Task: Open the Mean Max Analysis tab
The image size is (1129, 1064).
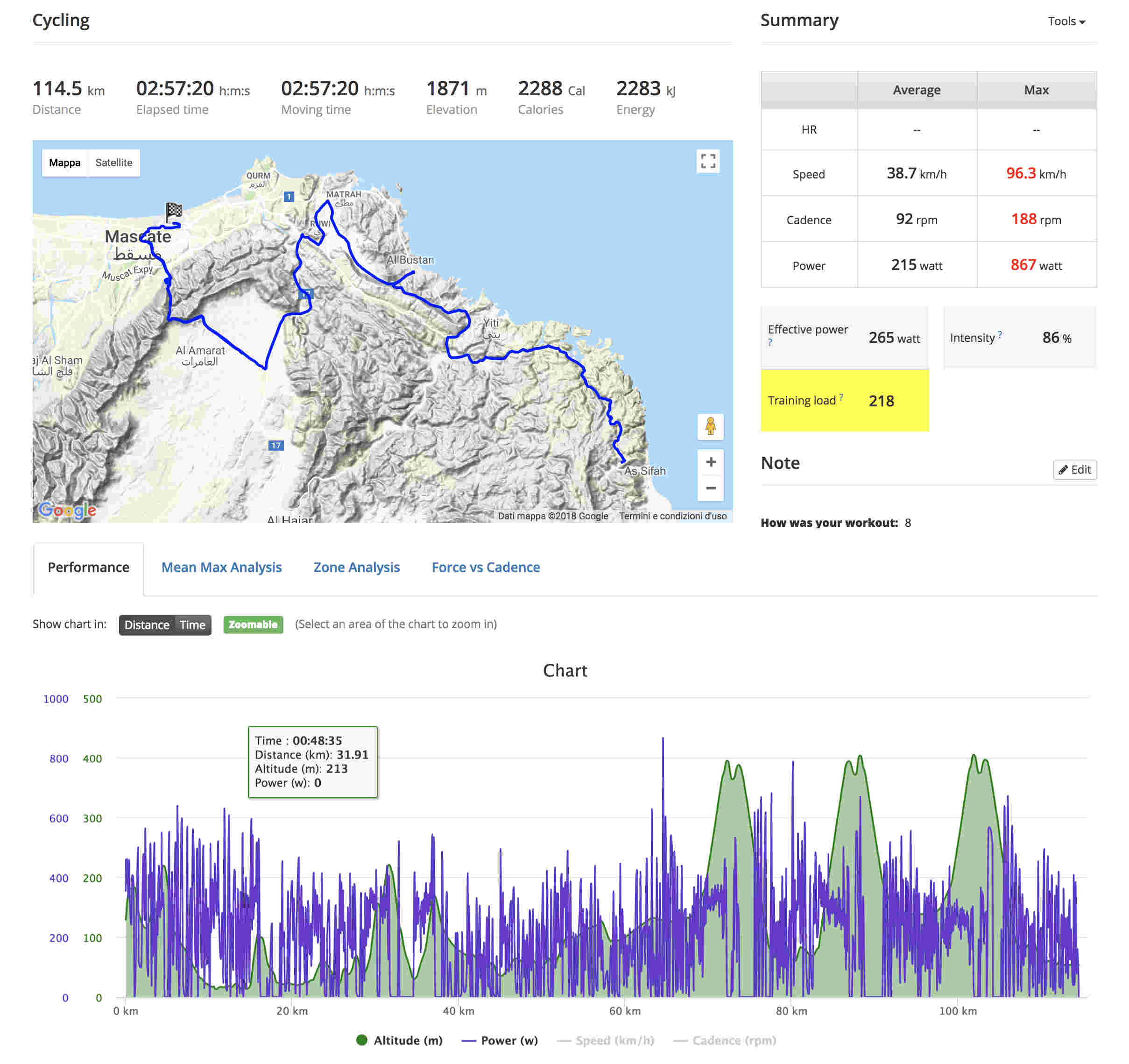Action: [x=221, y=567]
